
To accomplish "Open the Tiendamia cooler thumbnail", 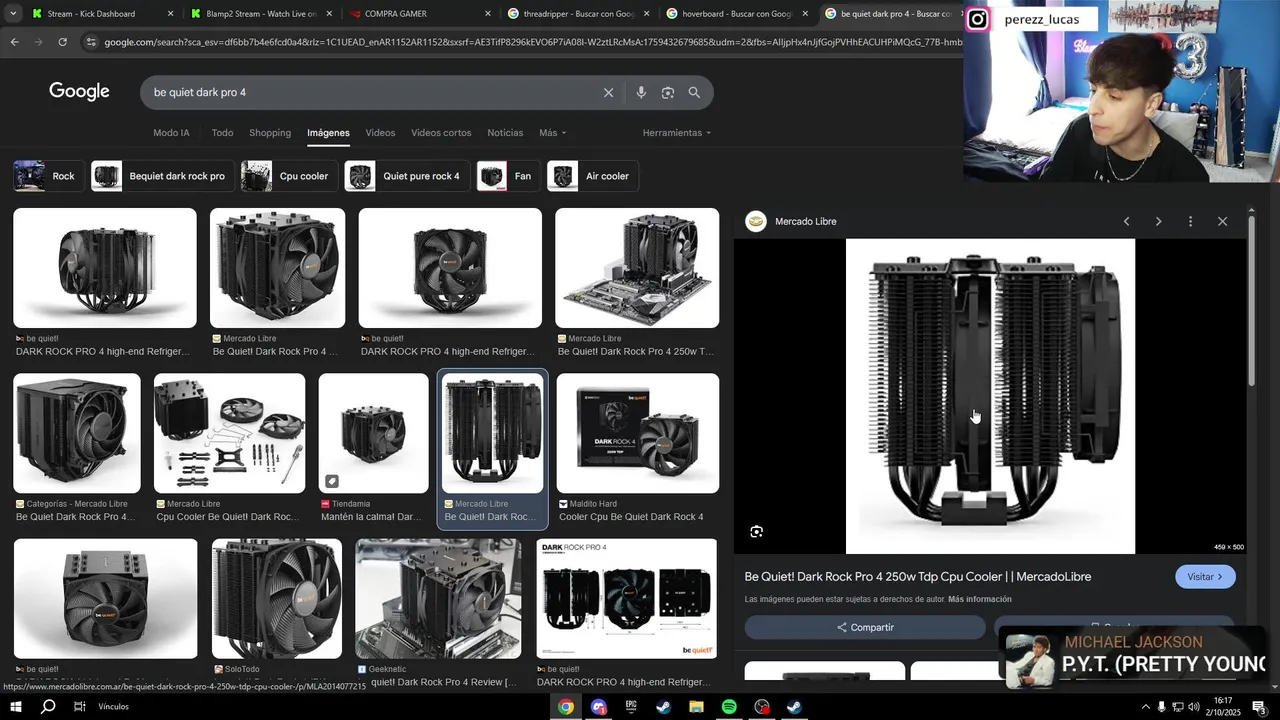I will [x=373, y=433].
